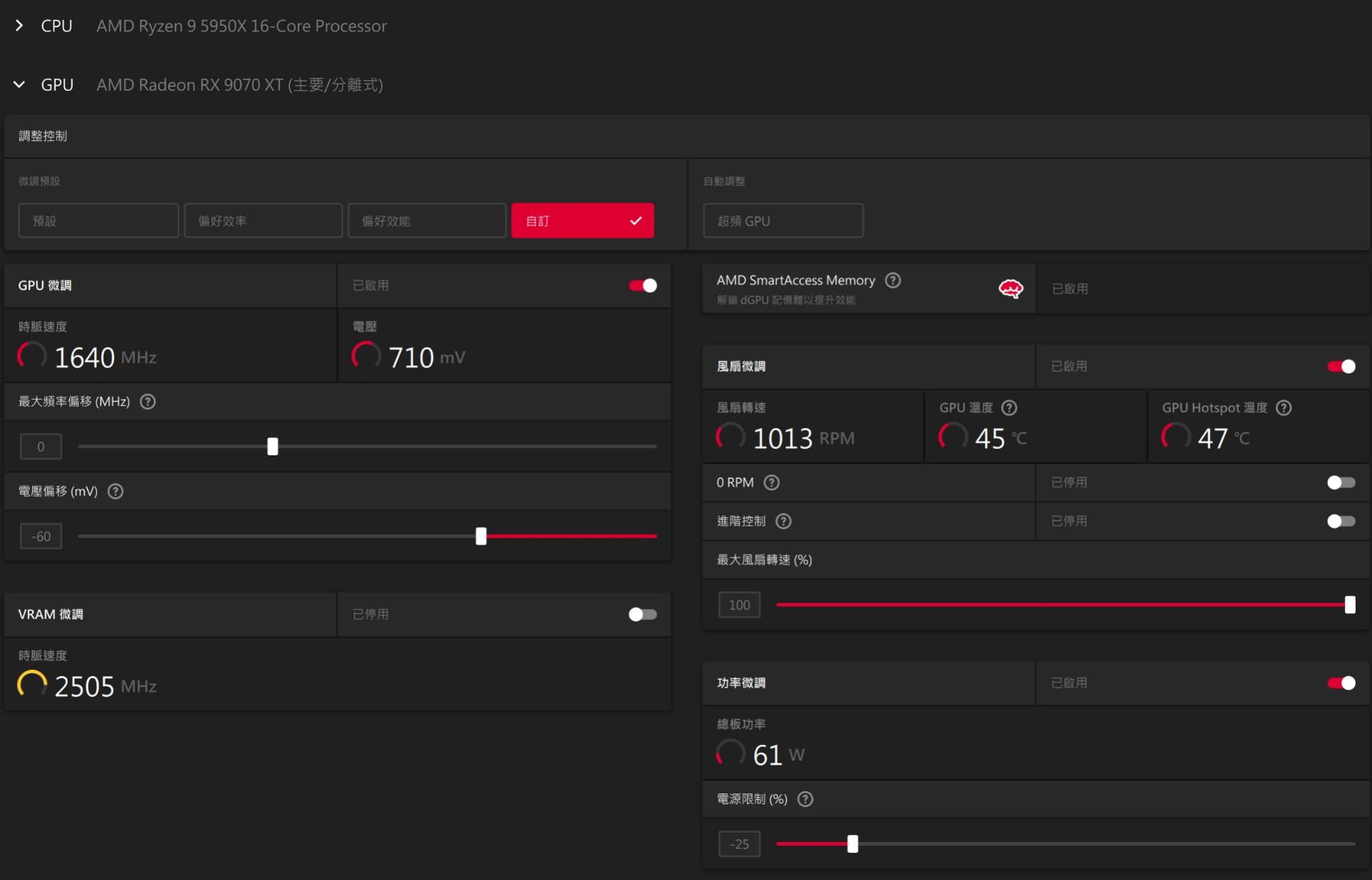1372x880 pixels.
Task: Enable 進階控制 fan toggle
Action: (x=1341, y=521)
